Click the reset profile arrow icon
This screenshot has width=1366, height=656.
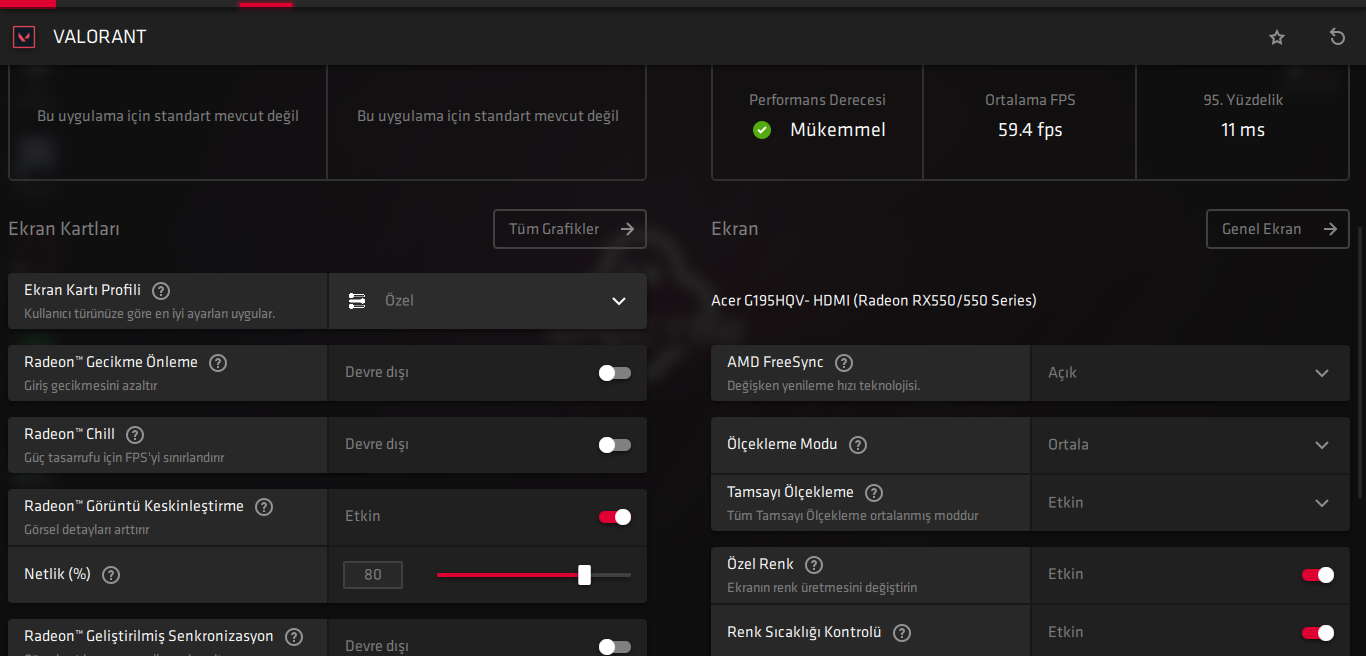click(1337, 37)
